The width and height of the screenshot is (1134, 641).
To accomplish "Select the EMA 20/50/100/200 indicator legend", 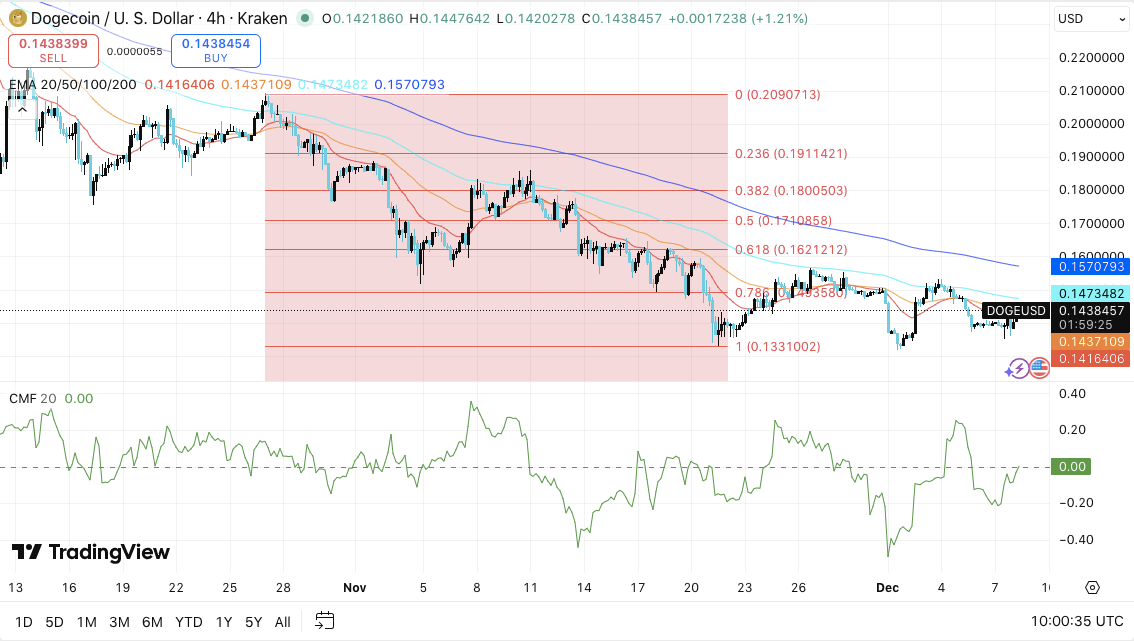I will tap(72, 85).
